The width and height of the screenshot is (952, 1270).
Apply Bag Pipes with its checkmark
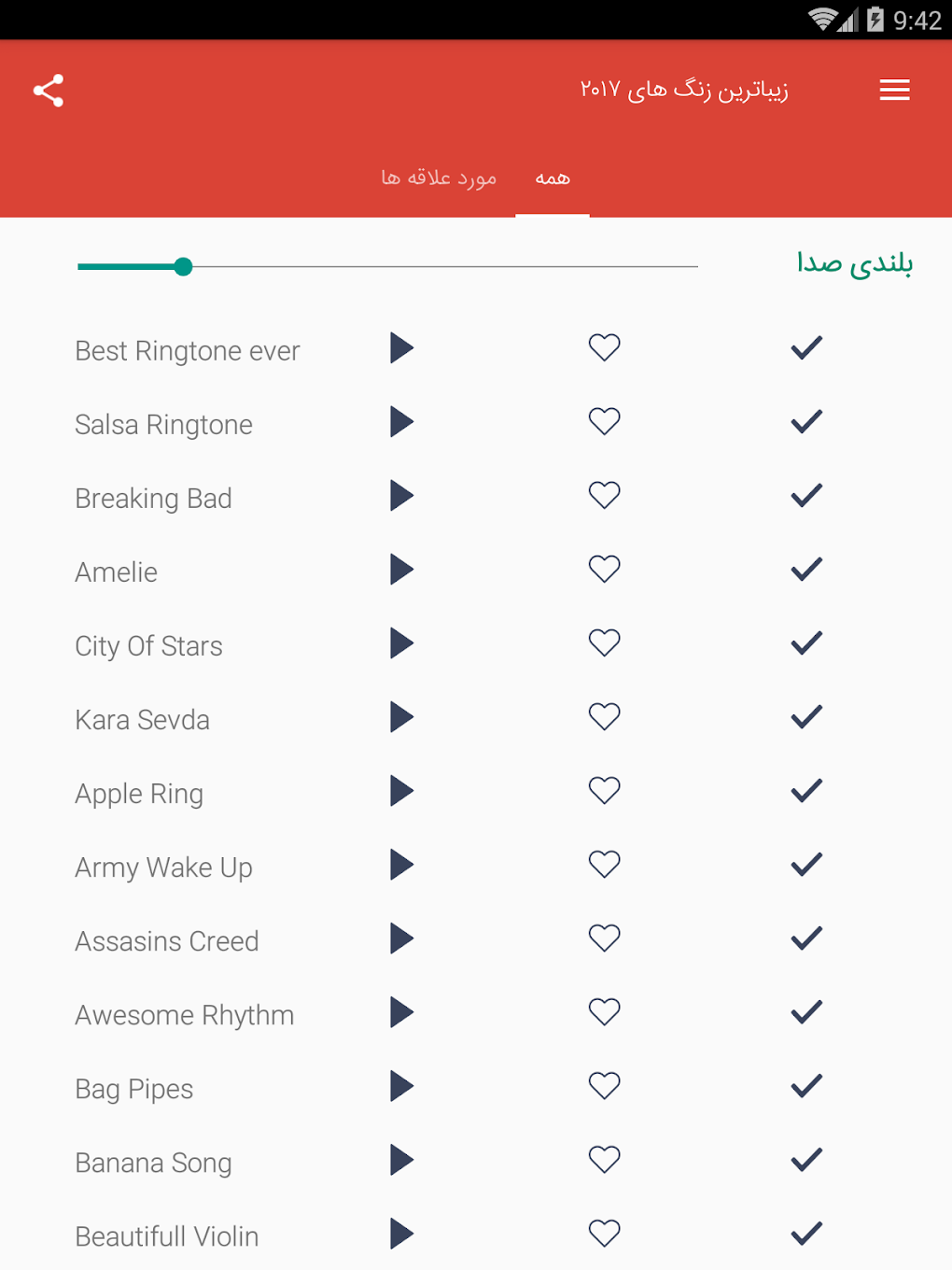[x=806, y=1086]
